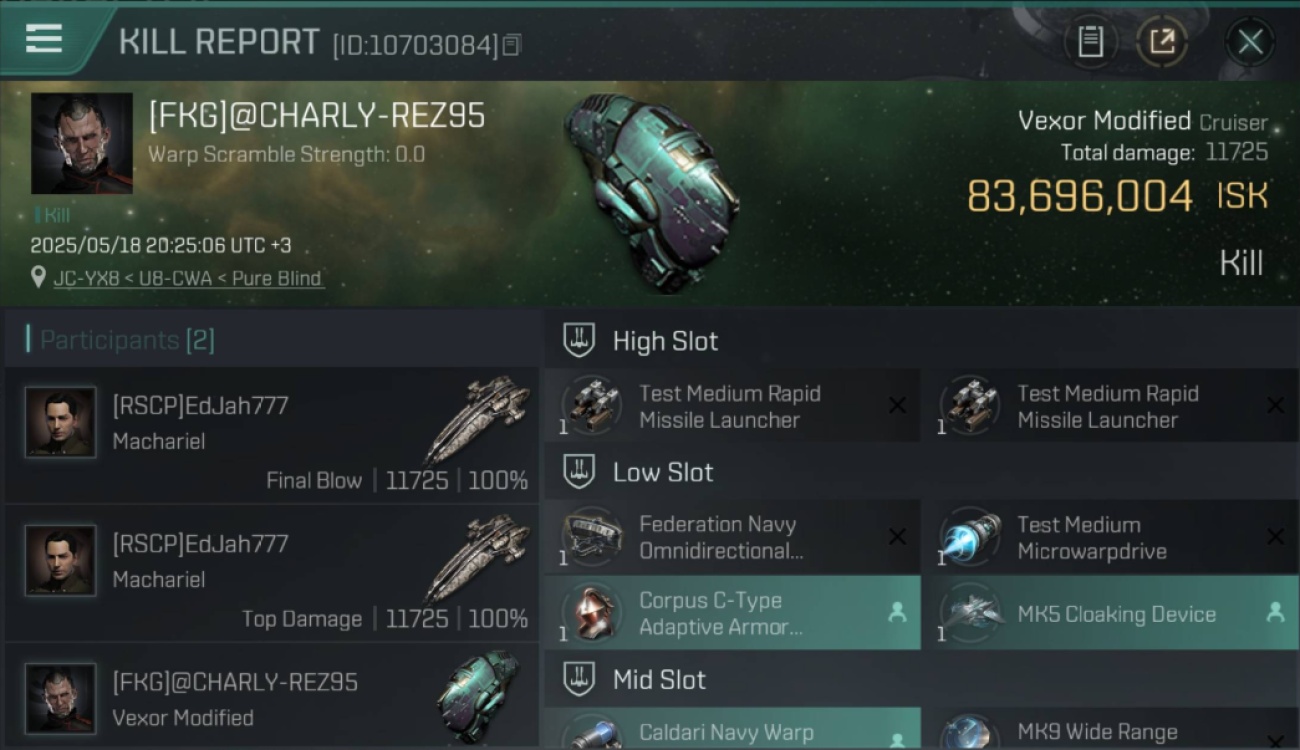The height and width of the screenshot is (750, 1300).
Task: Click the Federation Navy Omnidirectional module
Action: click(x=732, y=537)
